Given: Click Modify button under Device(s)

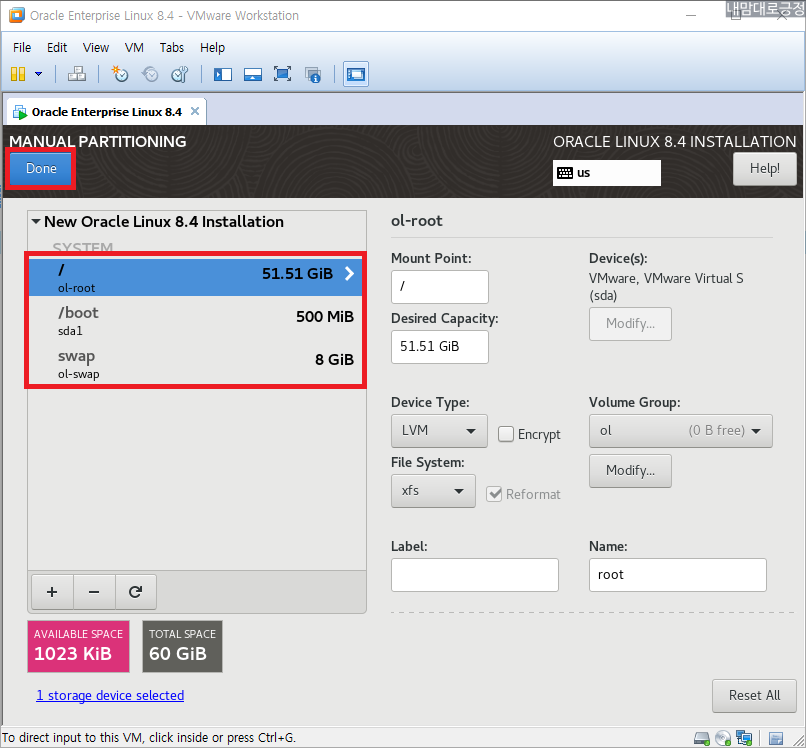Looking at the screenshot, I should (630, 323).
